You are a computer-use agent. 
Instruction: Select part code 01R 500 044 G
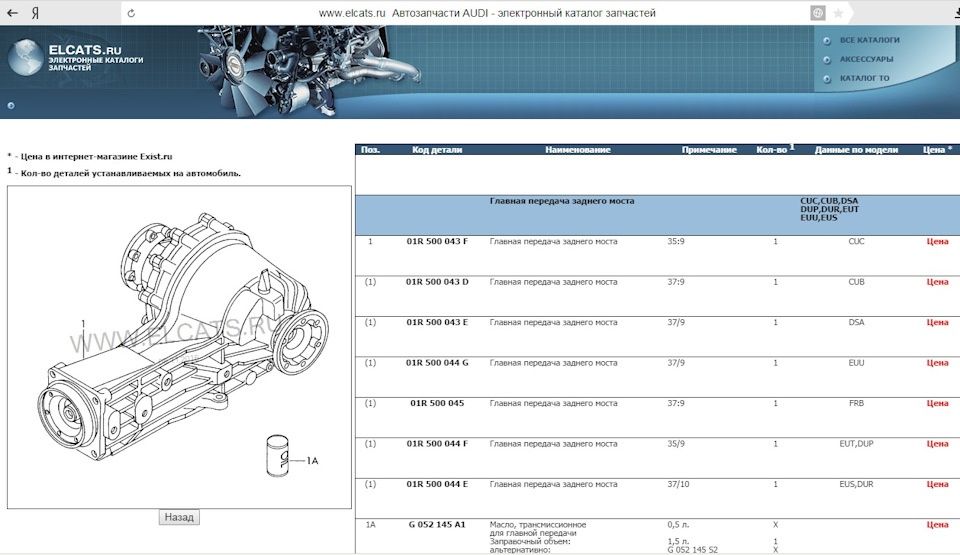[437, 363]
